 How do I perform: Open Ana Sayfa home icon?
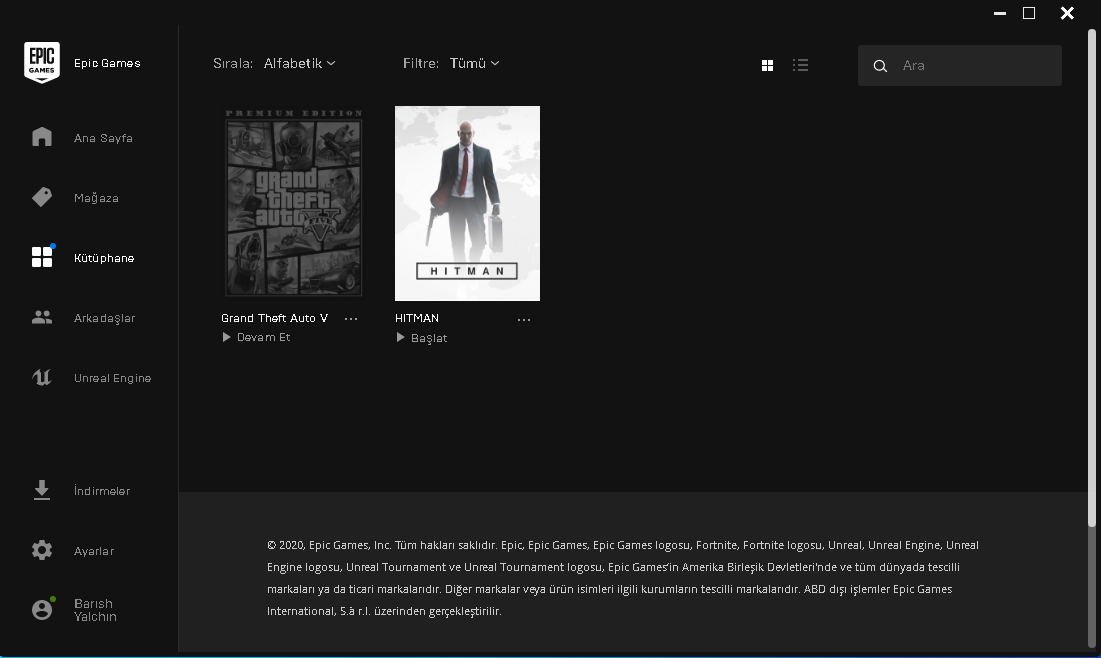[41, 137]
